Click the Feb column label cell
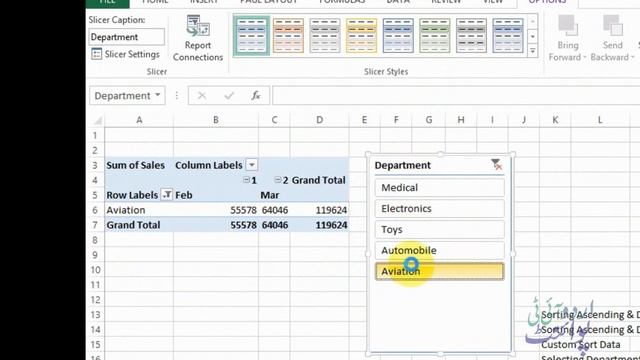The height and width of the screenshot is (360, 640). tap(216, 195)
